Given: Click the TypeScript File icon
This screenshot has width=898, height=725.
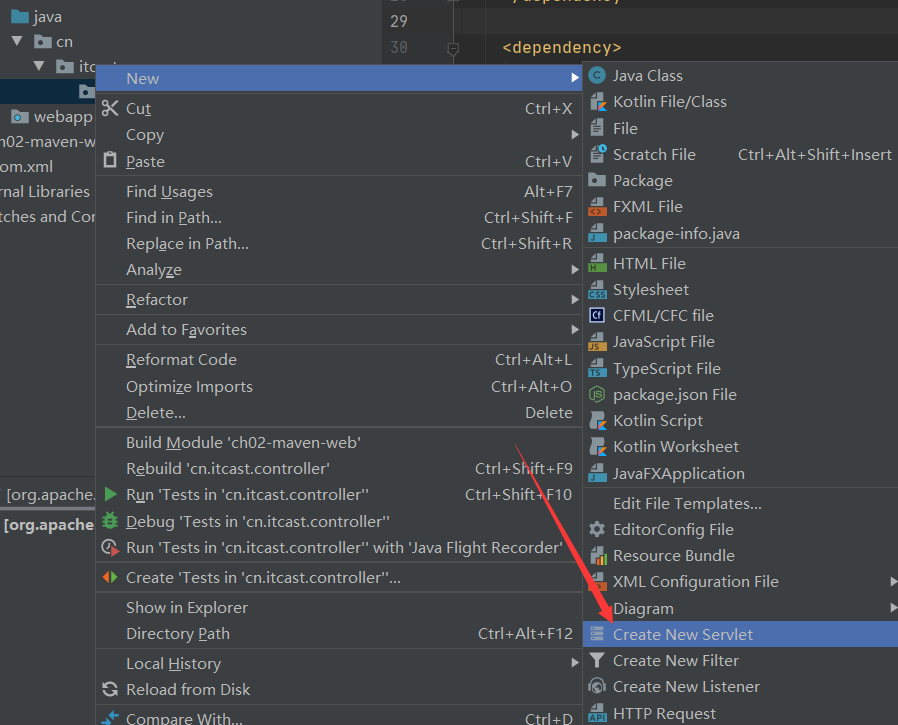Looking at the screenshot, I should point(597,368).
